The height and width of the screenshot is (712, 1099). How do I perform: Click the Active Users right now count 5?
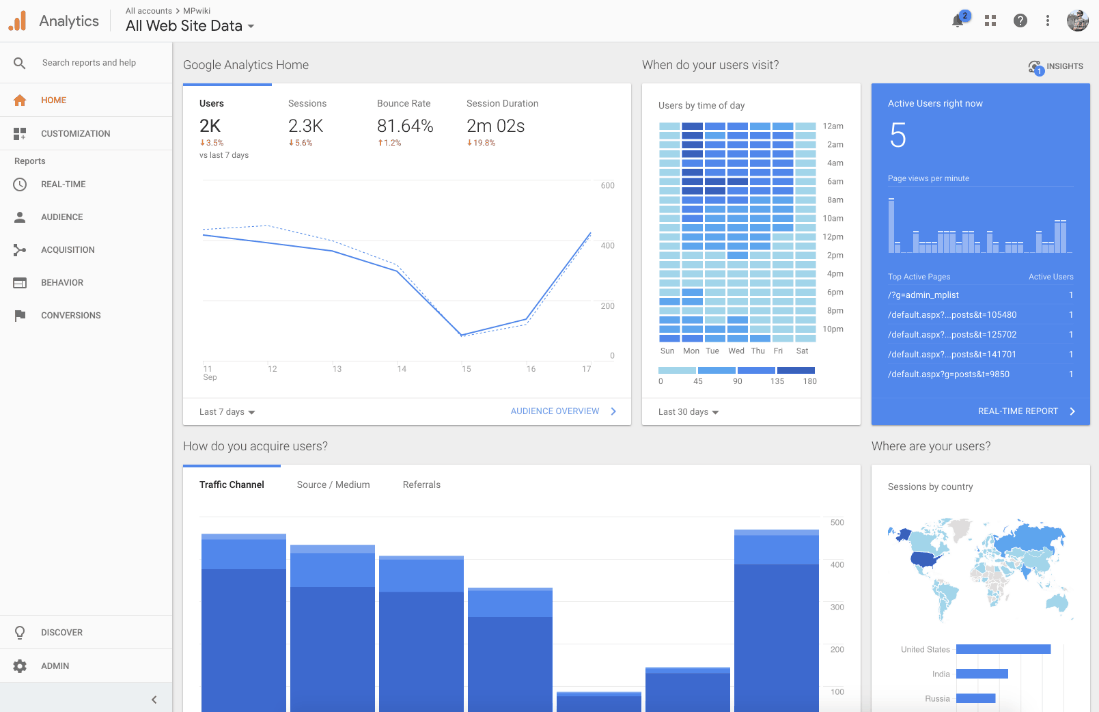click(898, 136)
